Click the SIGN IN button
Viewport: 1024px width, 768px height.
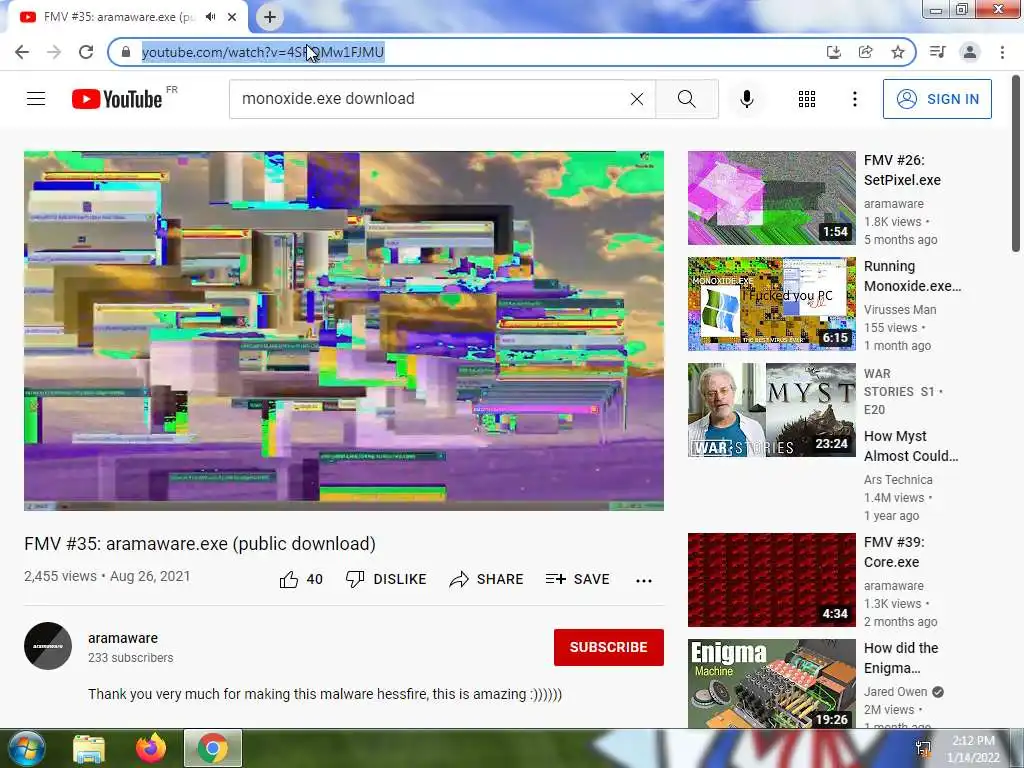tap(937, 99)
